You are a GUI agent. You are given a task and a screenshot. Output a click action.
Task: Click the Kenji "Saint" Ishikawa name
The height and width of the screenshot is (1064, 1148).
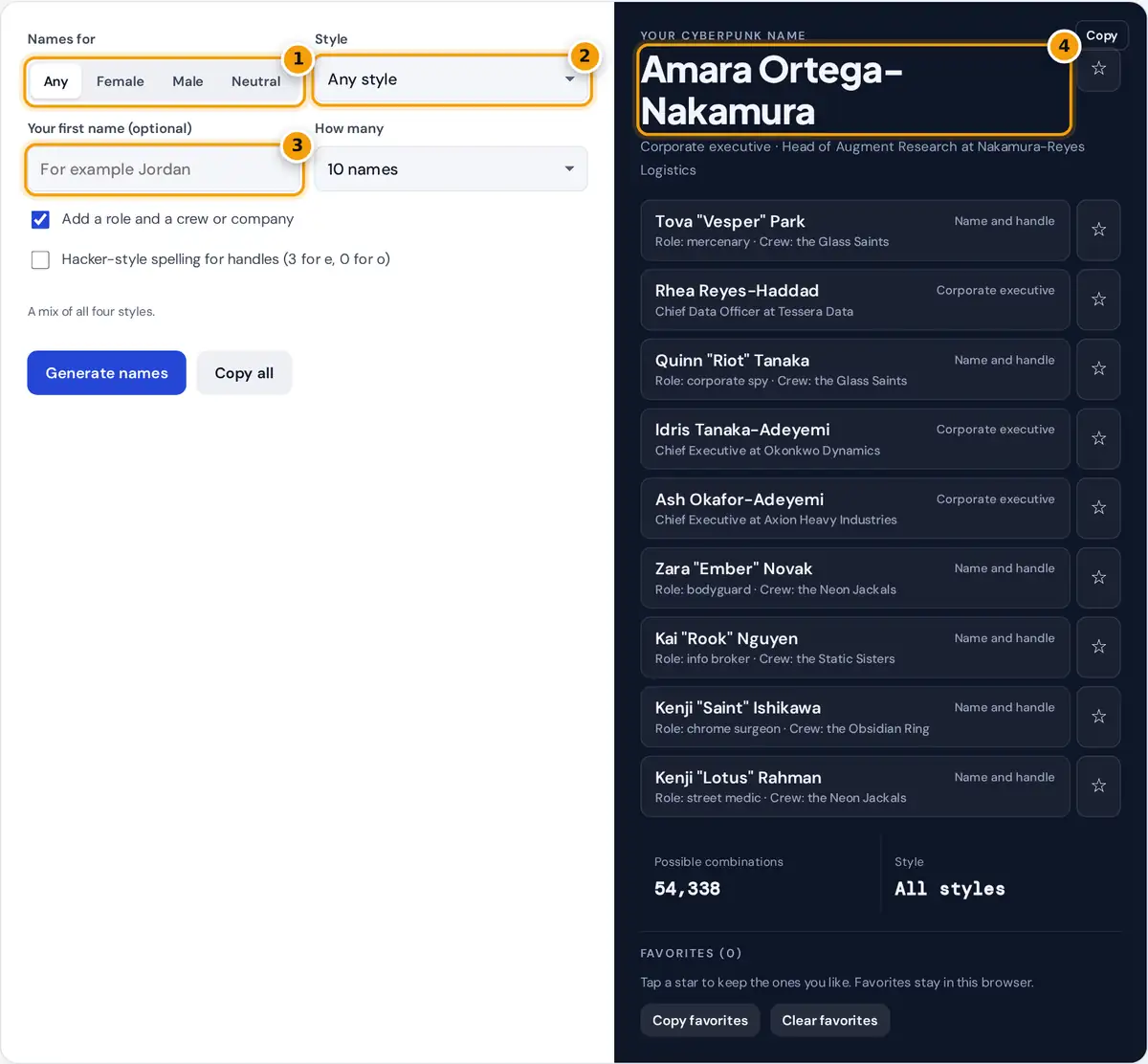738,708
